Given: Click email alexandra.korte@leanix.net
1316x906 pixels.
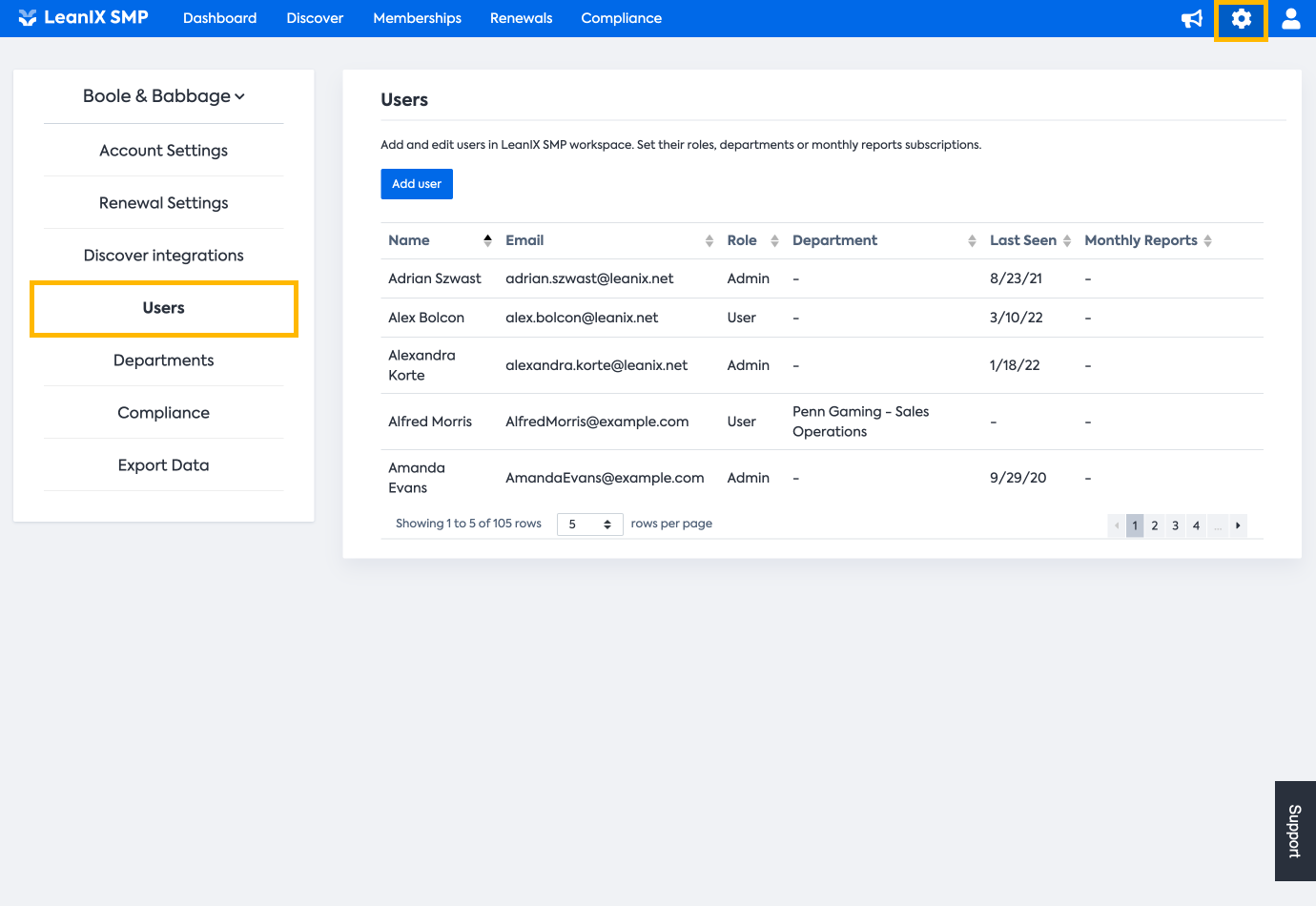Looking at the screenshot, I should pos(597,365).
